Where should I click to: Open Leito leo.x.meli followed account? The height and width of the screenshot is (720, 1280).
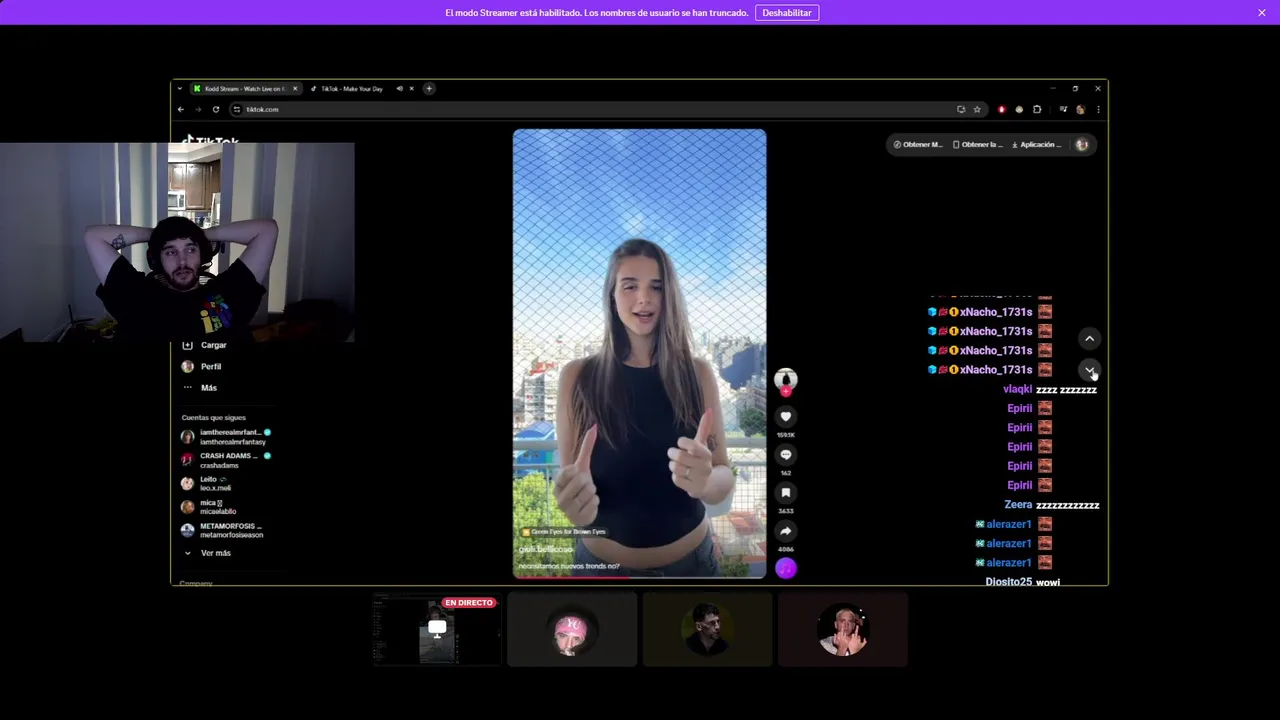tap(207, 484)
